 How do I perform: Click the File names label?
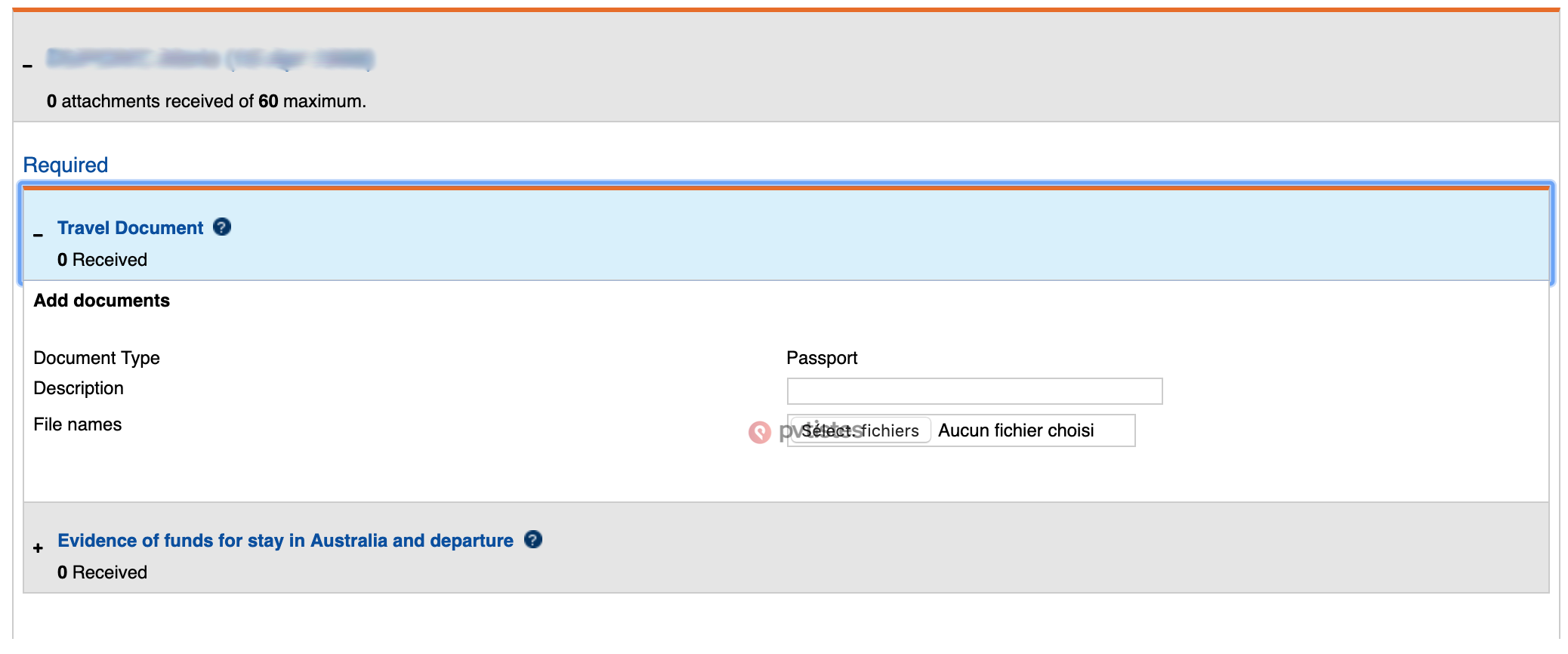(77, 424)
